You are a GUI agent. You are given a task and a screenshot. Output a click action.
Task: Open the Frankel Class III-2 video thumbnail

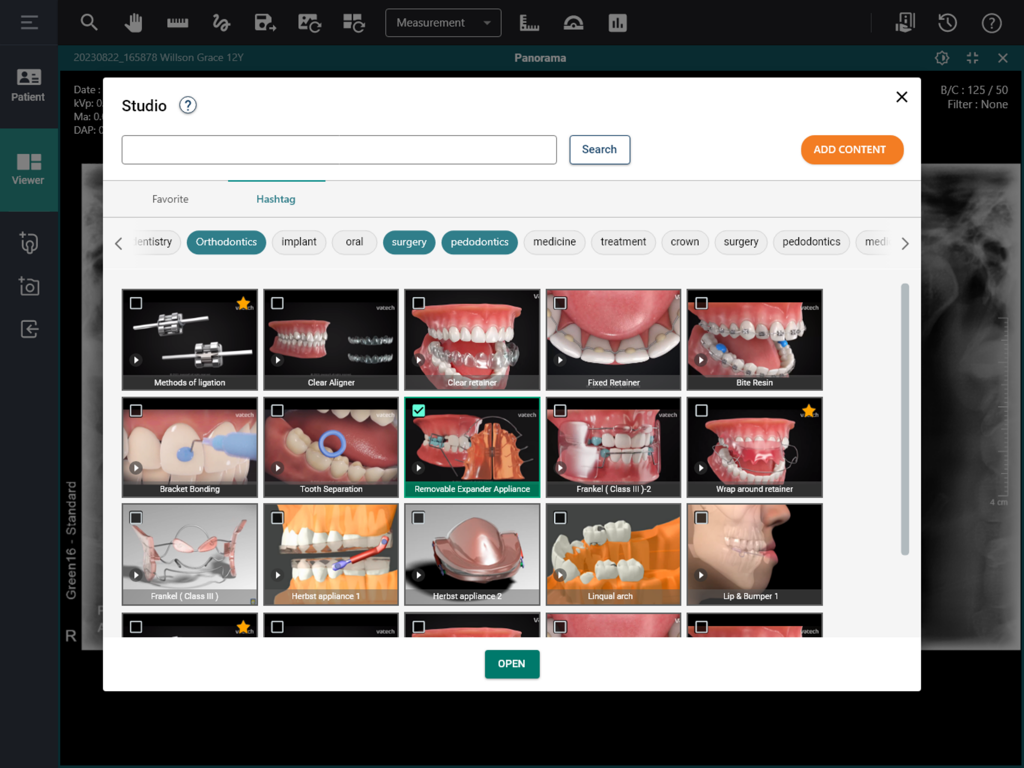[613, 447]
